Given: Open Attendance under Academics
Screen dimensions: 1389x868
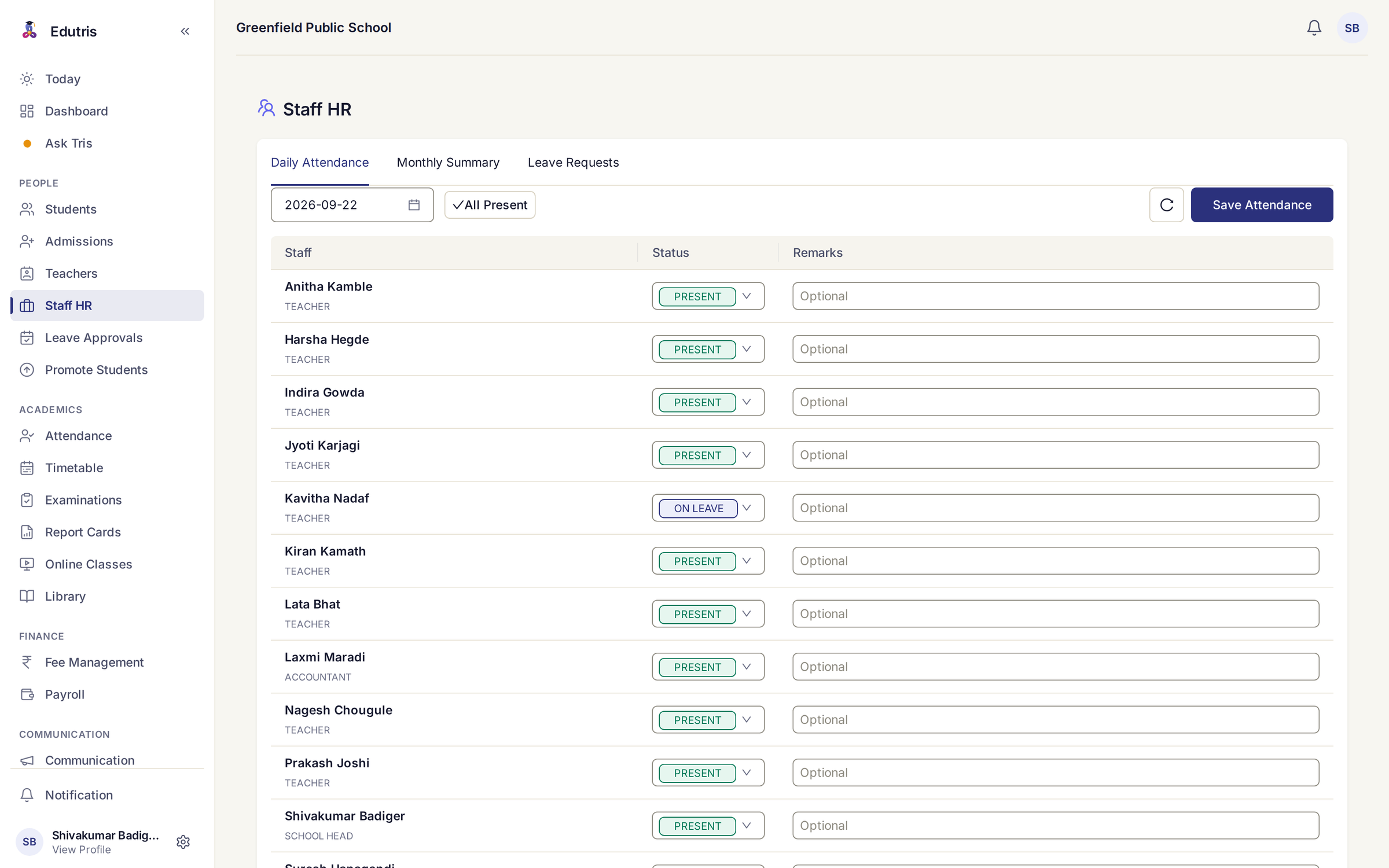Looking at the screenshot, I should pyautogui.click(x=107, y=436).
